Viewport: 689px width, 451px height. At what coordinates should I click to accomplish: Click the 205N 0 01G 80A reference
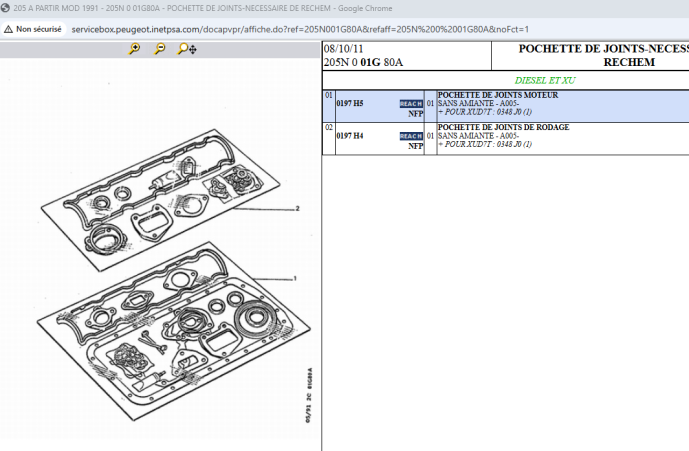pos(363,62)
